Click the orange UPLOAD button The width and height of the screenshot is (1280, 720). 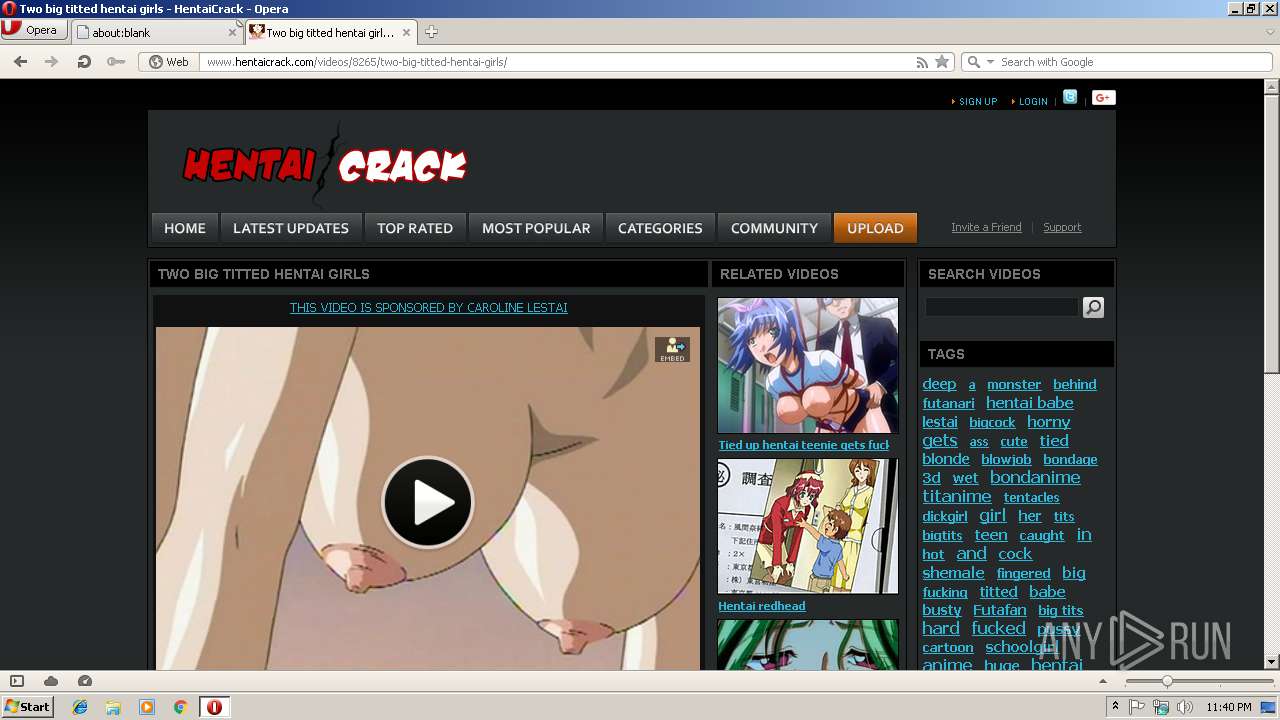point(875,228)
